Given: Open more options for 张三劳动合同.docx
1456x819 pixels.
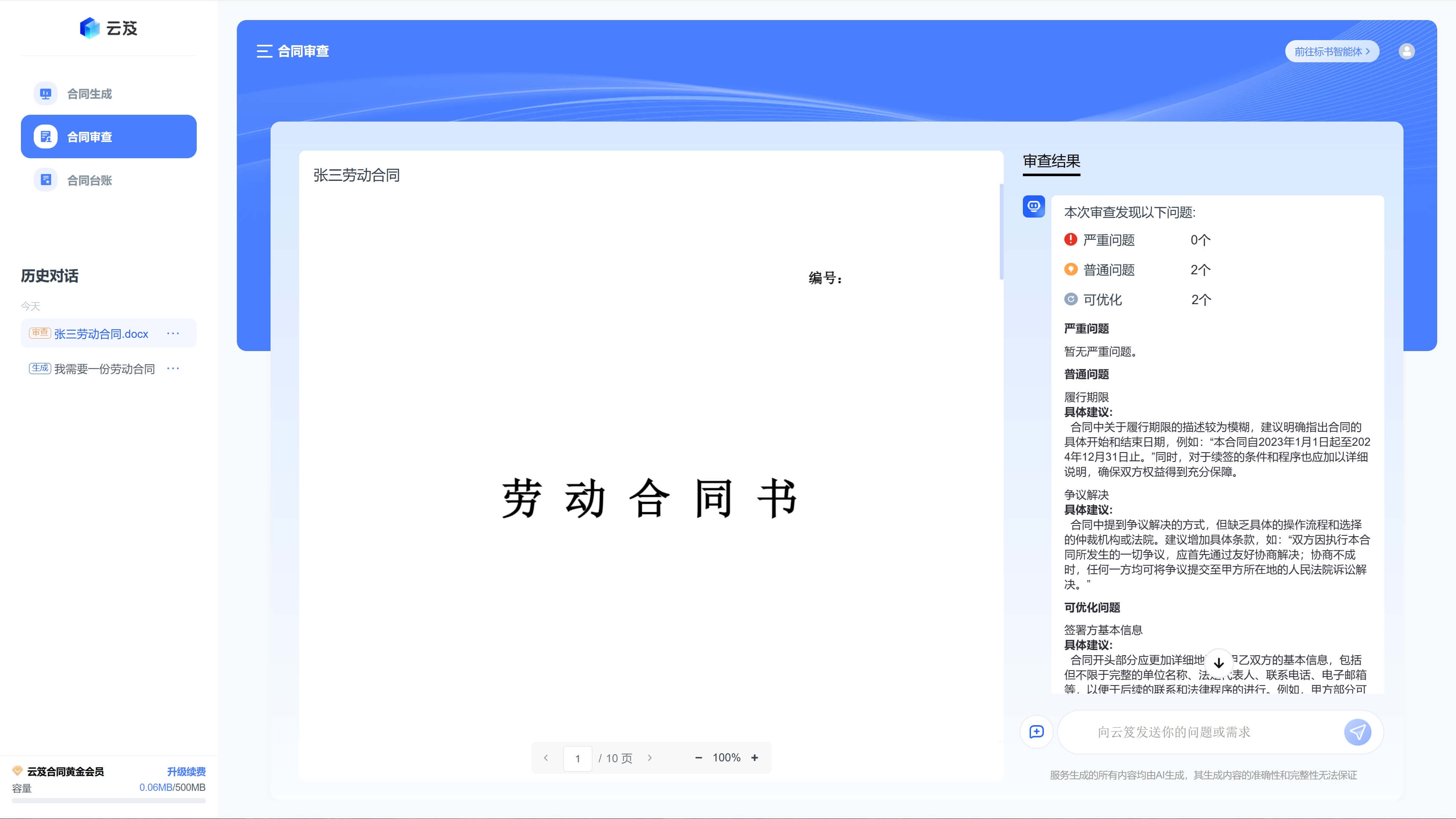Looking at the screenshot, I should [173, 333].
